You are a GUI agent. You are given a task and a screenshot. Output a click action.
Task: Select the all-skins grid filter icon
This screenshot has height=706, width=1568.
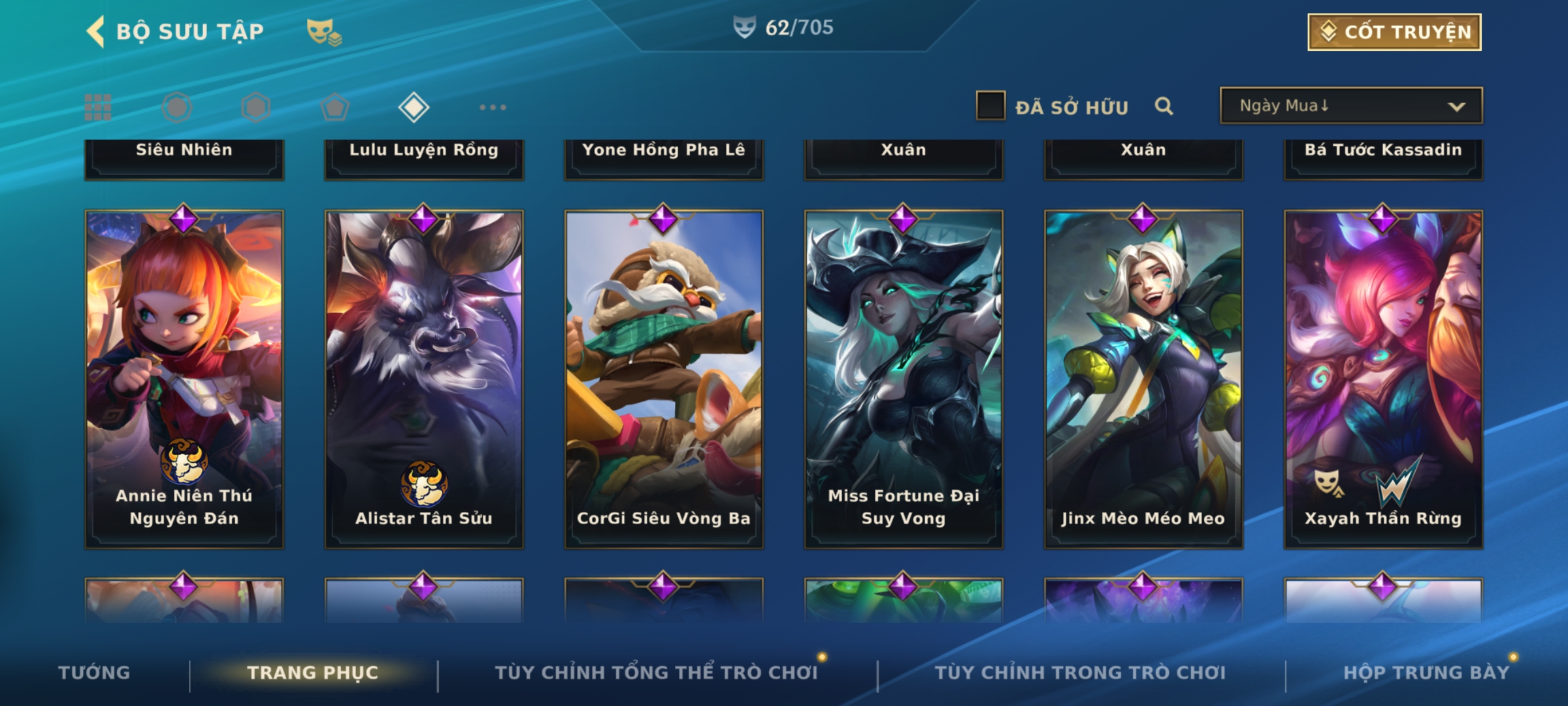[x=98, y=107]
